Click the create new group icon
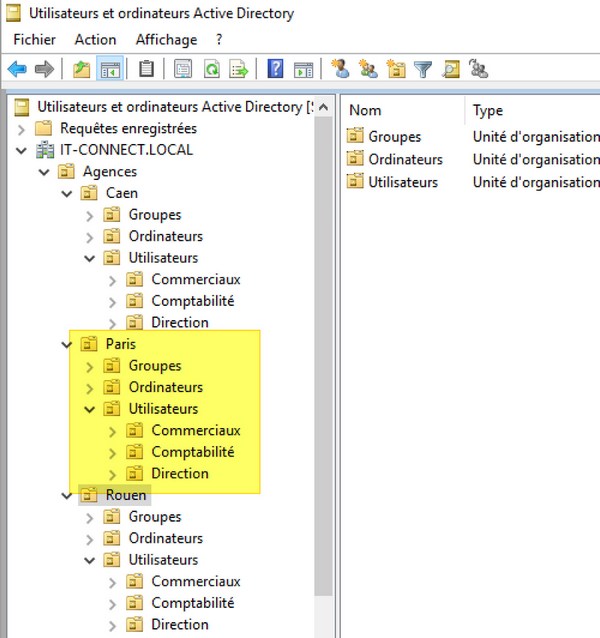The width and height of the screenshot is (600, 638). tap(368, 69)
